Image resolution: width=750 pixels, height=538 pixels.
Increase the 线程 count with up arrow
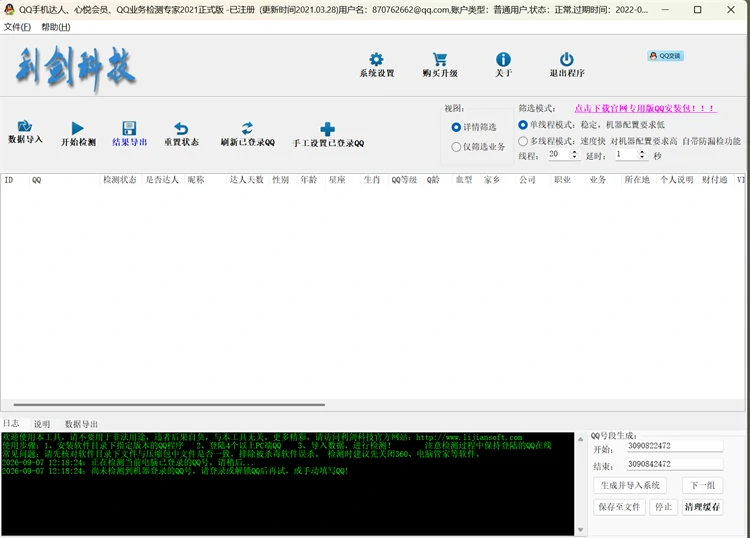(574, 152)
